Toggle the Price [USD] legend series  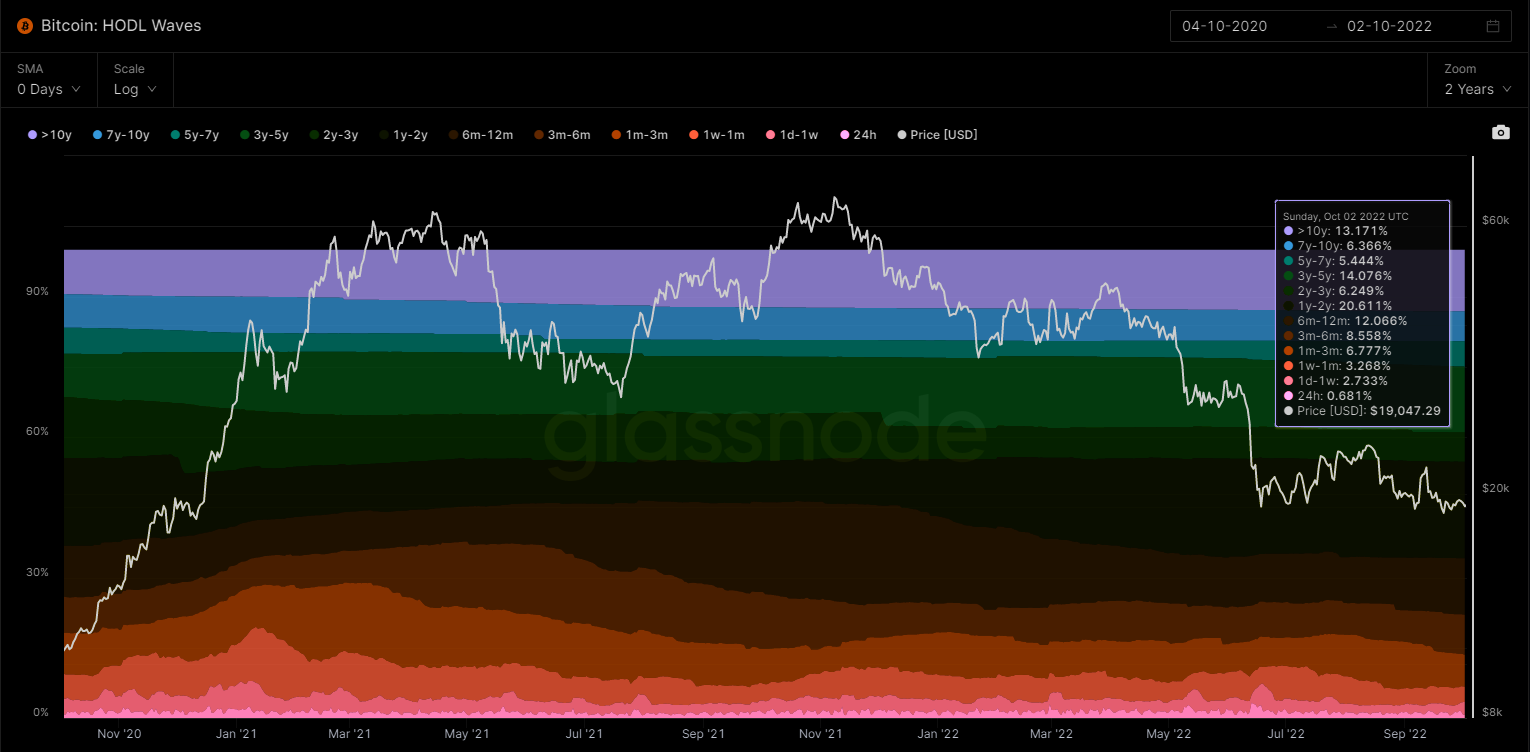point(937,134)
